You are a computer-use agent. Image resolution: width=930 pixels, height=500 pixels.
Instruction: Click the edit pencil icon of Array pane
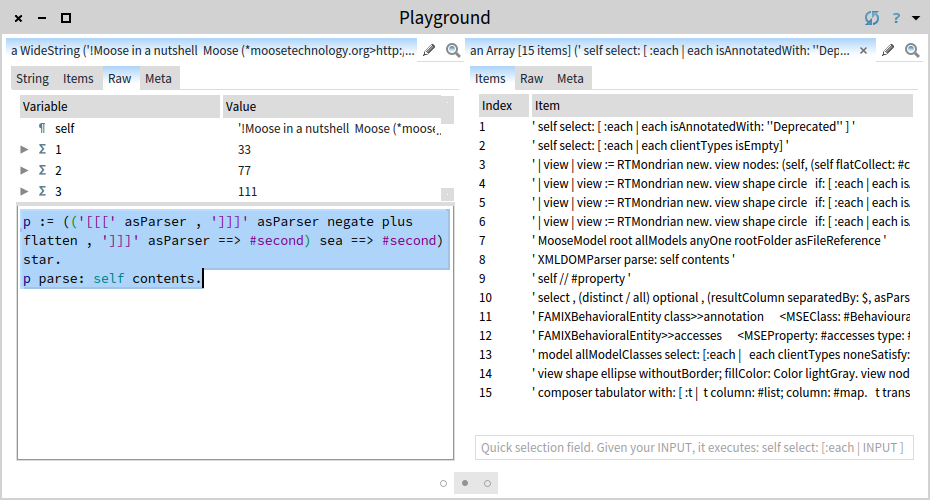[888, 50]
